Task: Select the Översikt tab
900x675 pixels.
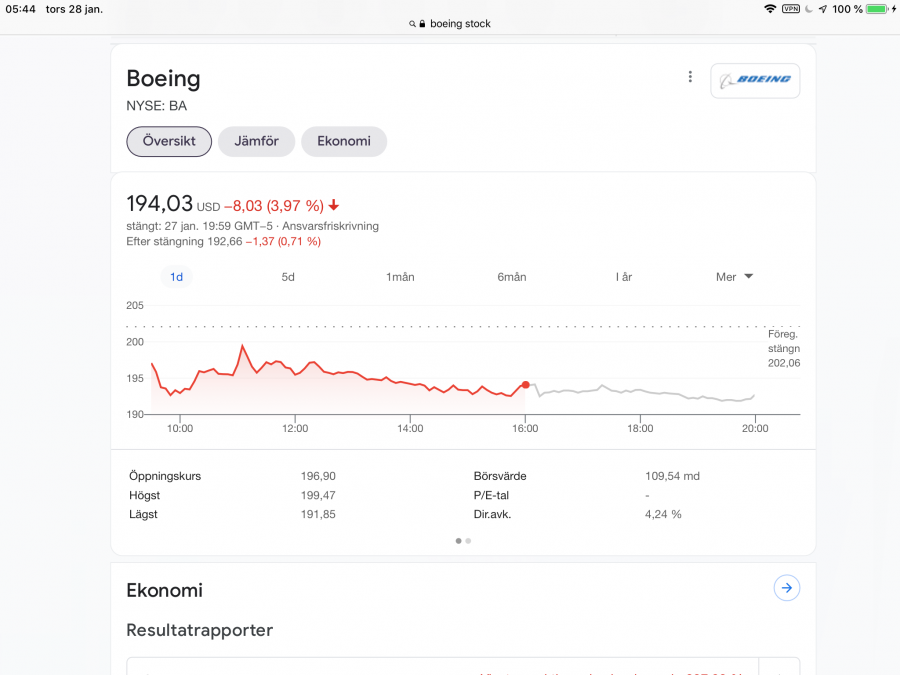Action: [169, 141]
